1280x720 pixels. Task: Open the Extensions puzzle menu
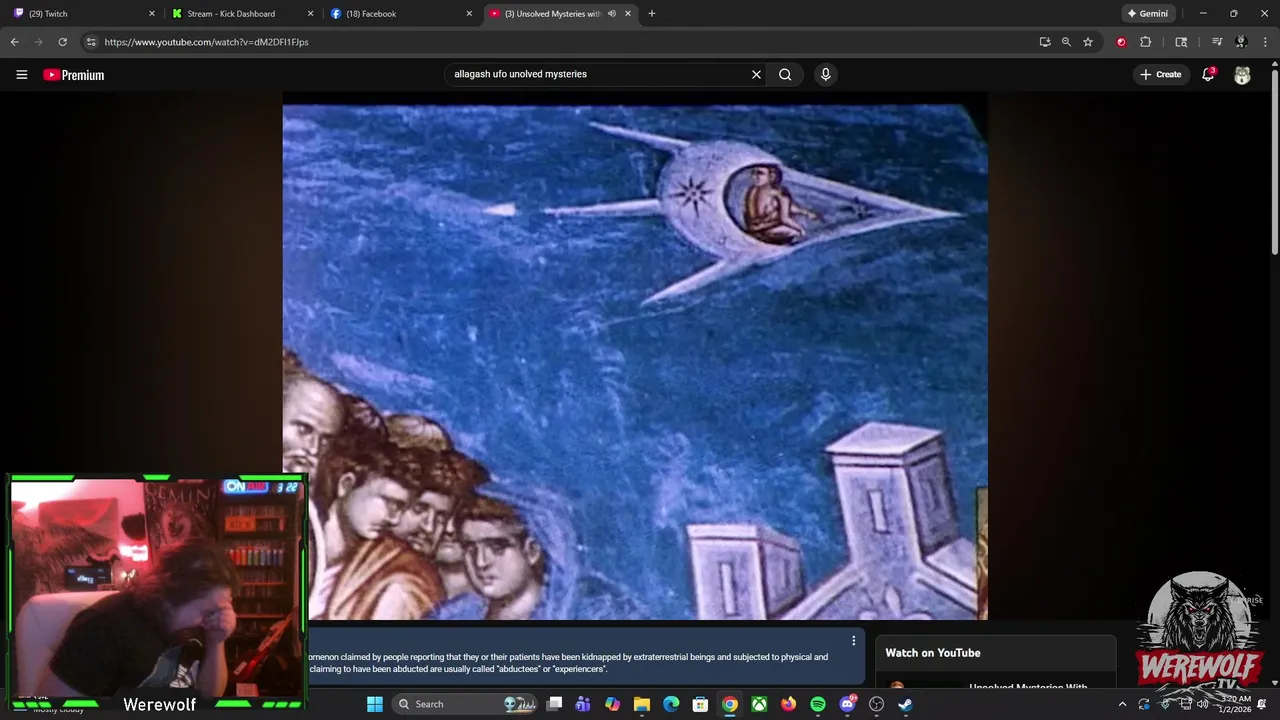coord(1146,42)
